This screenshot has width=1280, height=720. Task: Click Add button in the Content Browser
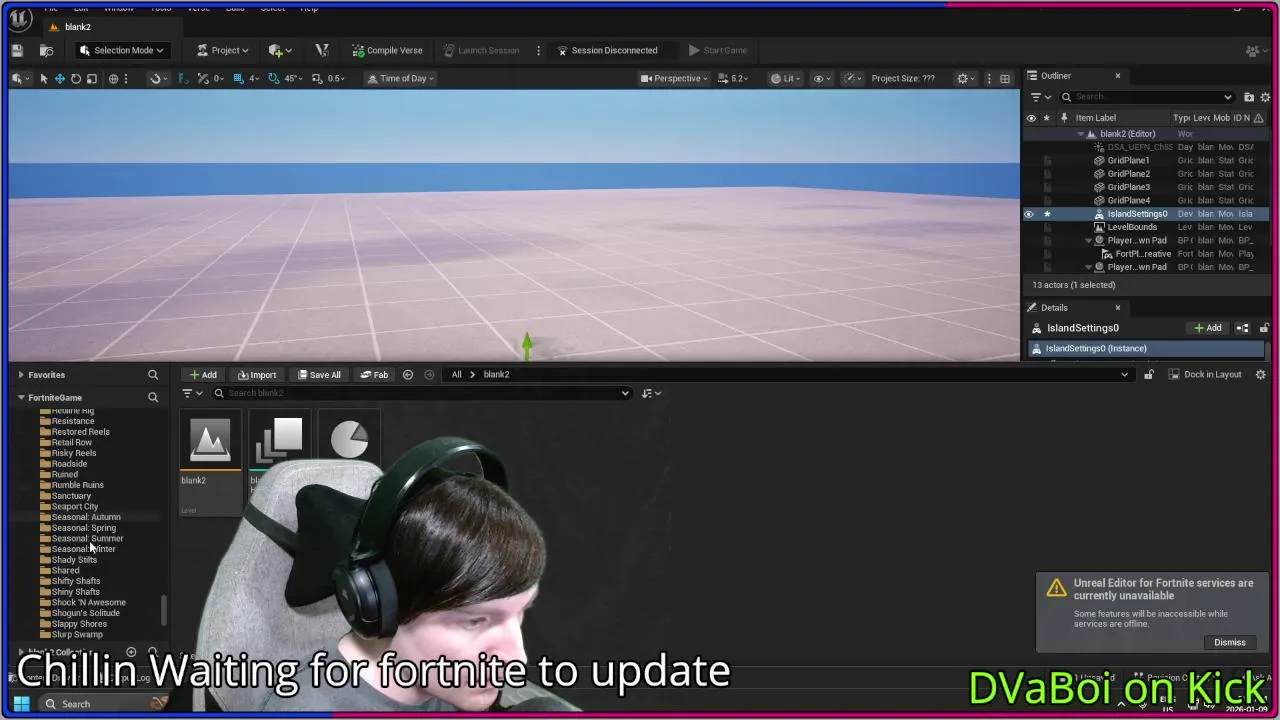(203, 375)
